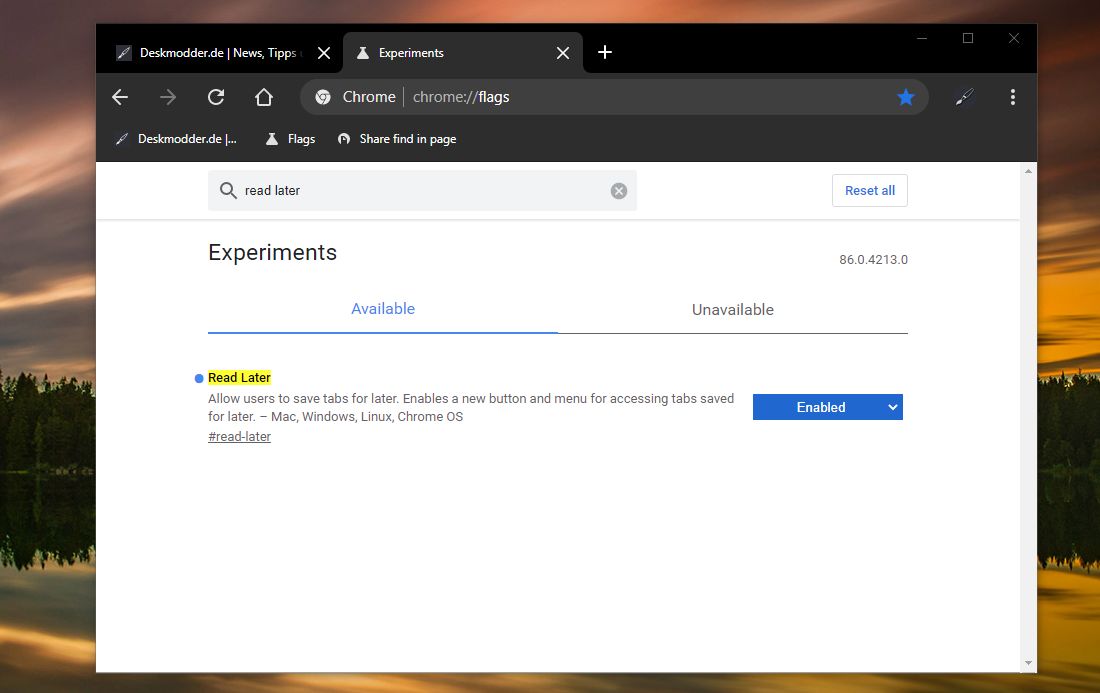Switch to the Deskmodder.de News tab
The width and height of the screenshot is (1100, 693).
tap(219, 53)
